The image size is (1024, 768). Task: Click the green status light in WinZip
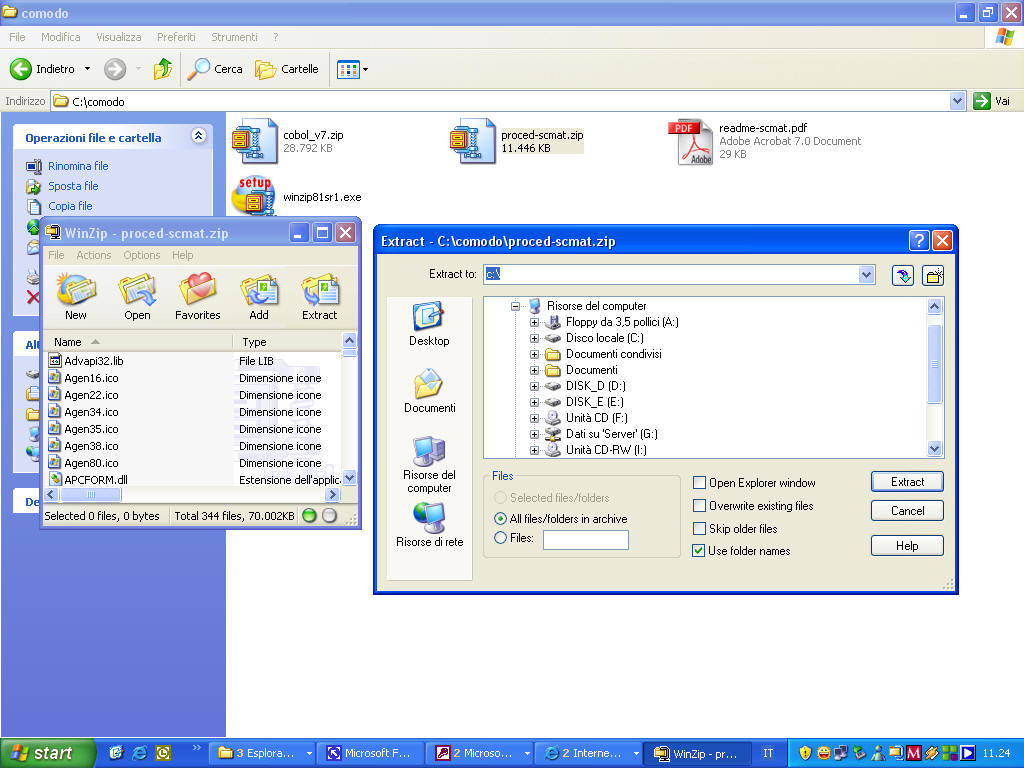[x=310, y=516]
